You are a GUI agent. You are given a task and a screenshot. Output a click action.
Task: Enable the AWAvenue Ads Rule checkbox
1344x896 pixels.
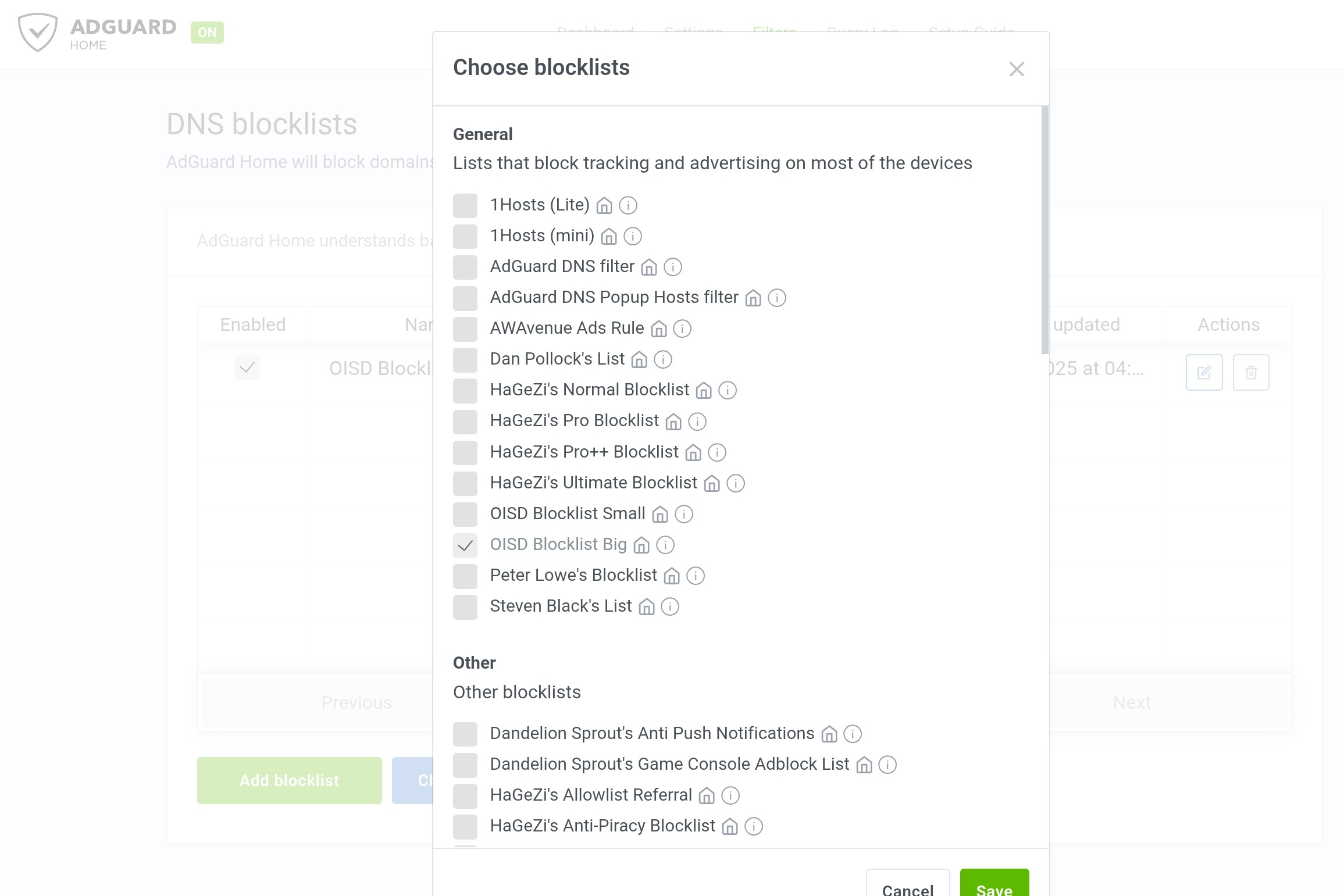point(465,329)
